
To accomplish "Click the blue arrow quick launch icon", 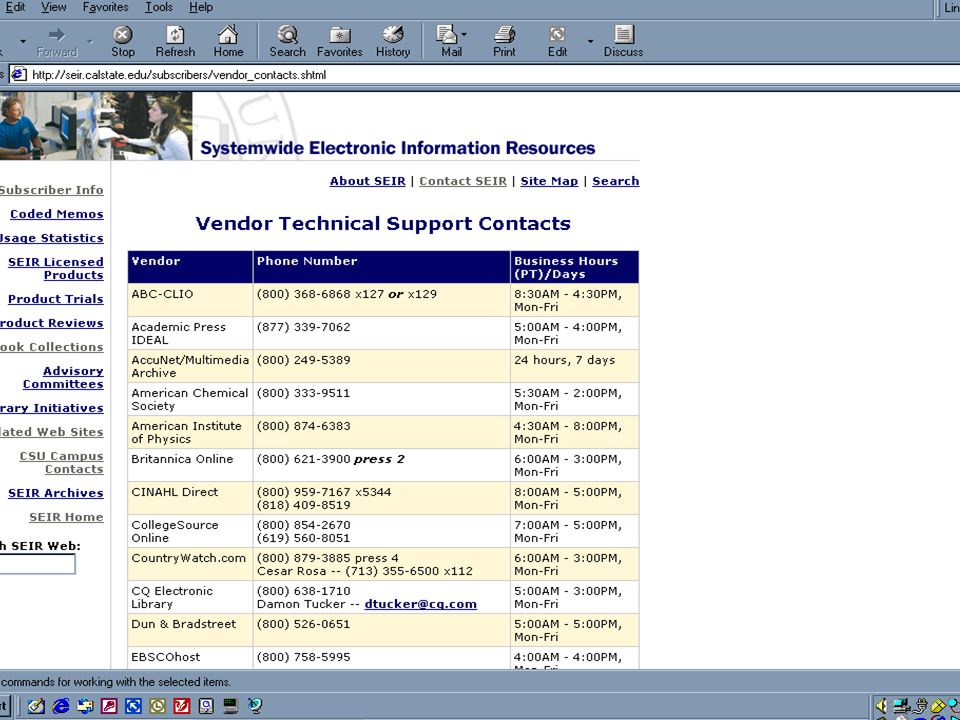I will click(133, 706).
